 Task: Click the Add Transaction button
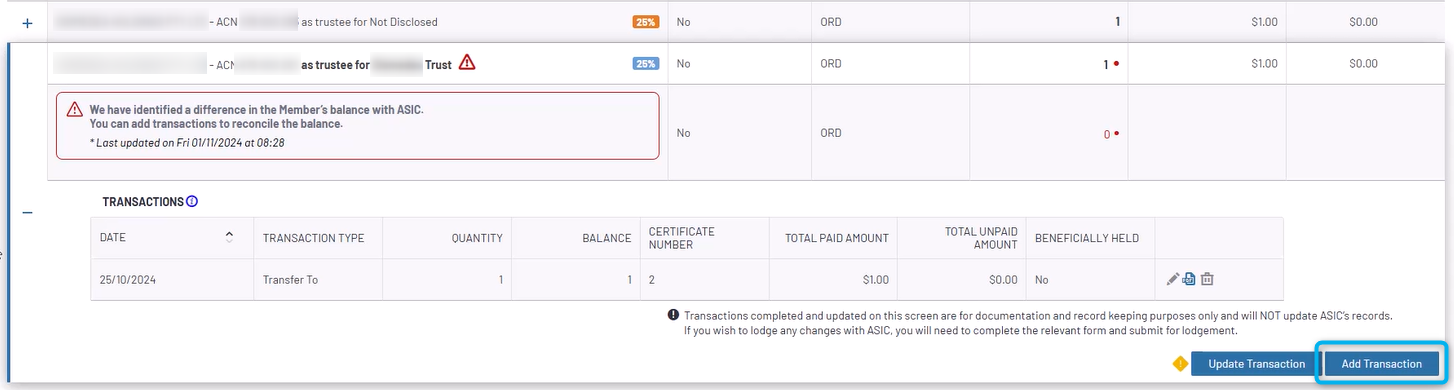pyautogui.click(x=1381, y=363)
